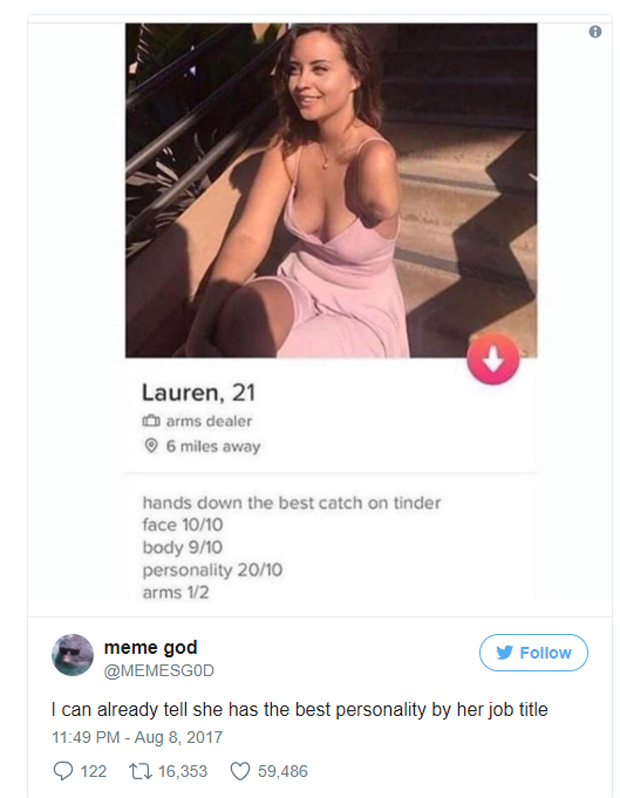View the 59,486 likes count
This screenshot has height=798, width=620.
[283, 772]
